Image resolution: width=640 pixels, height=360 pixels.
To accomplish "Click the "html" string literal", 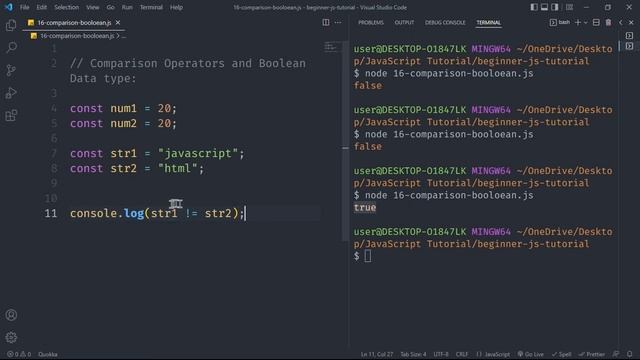I will pos(178,169).
